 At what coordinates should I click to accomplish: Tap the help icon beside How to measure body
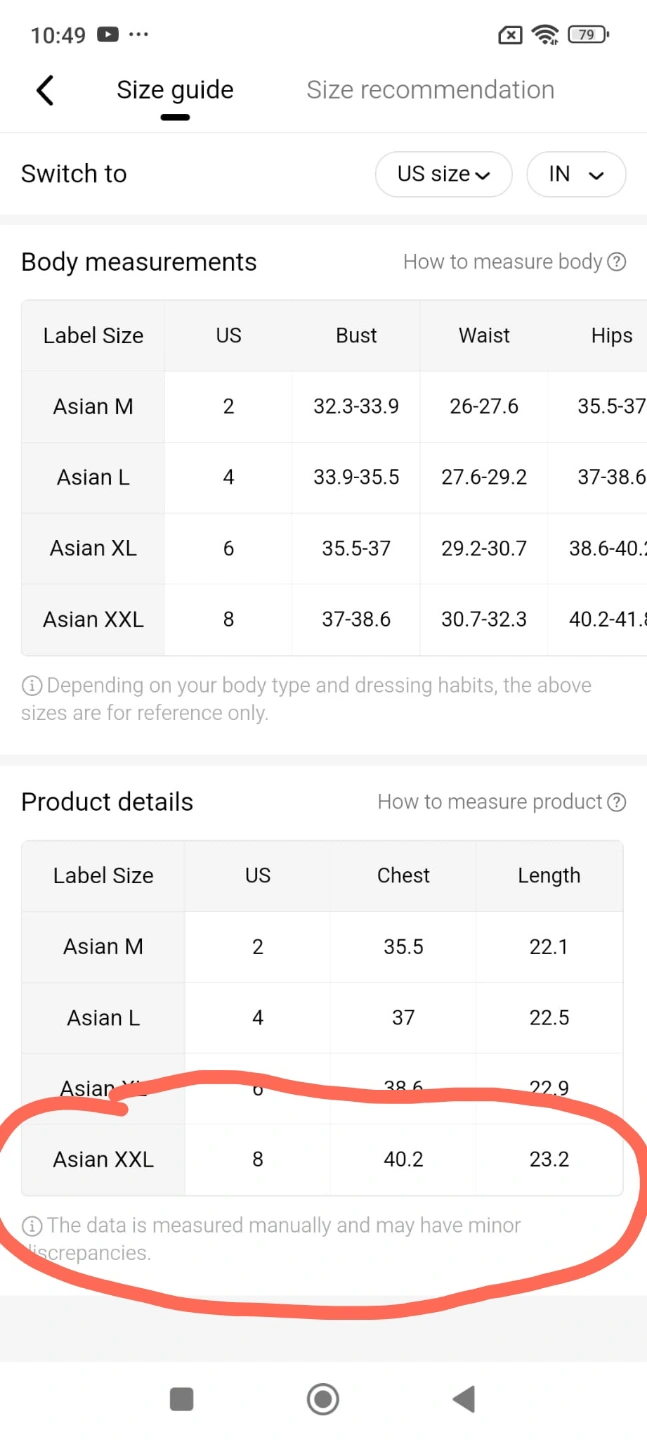click(617, 262)
